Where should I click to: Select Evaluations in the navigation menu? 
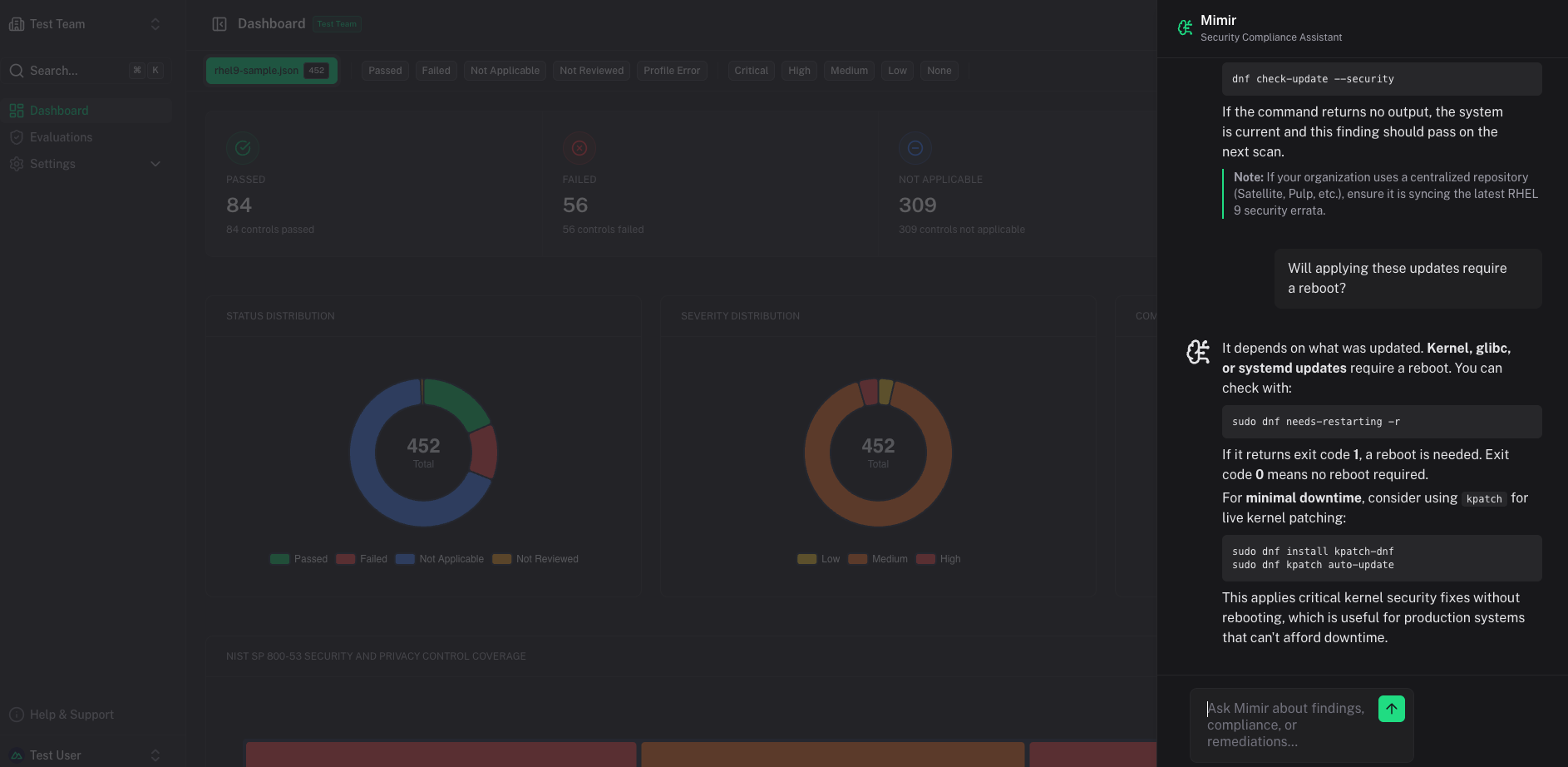click(62, 136)
